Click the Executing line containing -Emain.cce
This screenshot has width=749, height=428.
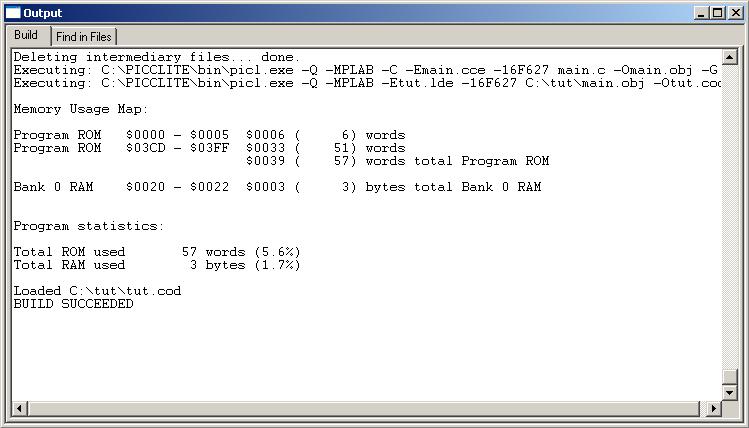(x=366, y=70)
